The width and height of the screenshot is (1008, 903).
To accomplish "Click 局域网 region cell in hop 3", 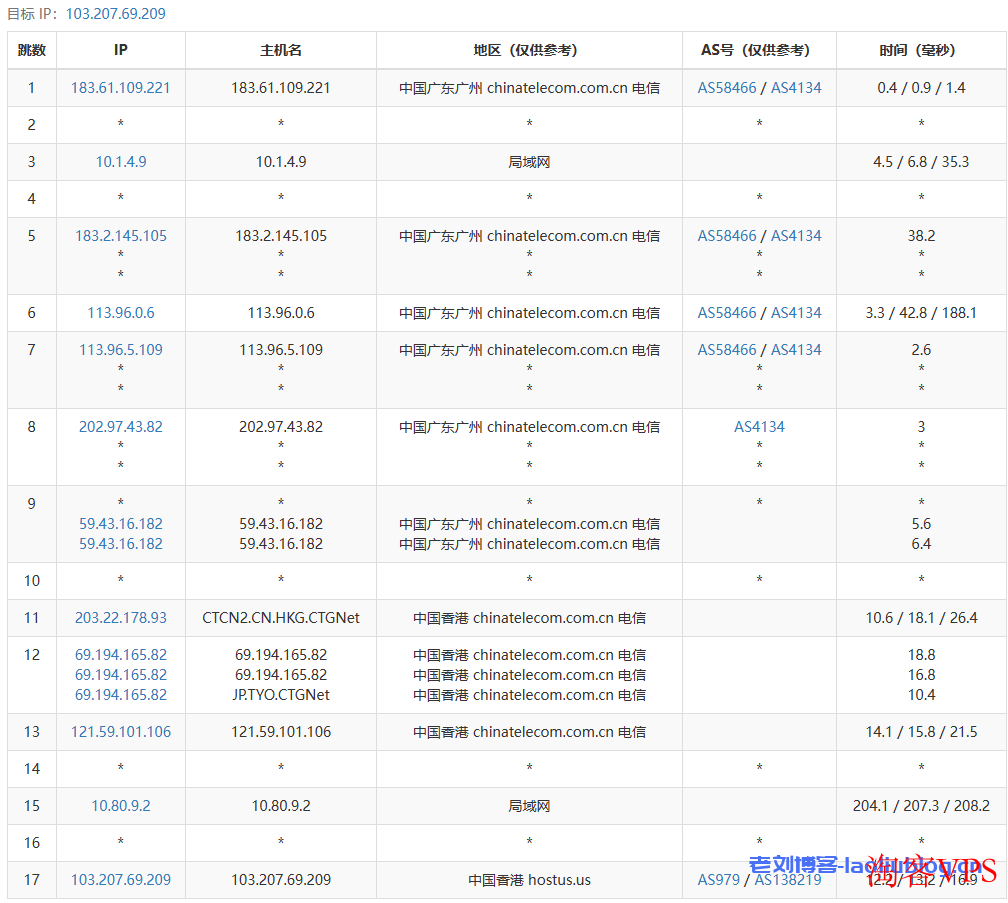I will point(529,162).
